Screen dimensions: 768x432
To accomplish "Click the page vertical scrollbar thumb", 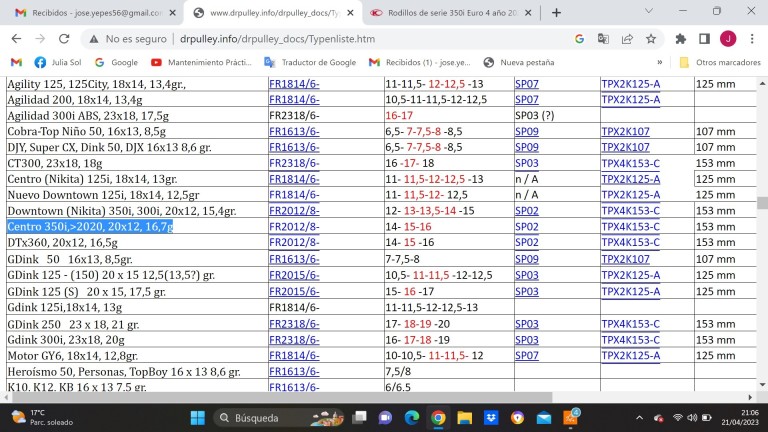I will coord(762,202).
